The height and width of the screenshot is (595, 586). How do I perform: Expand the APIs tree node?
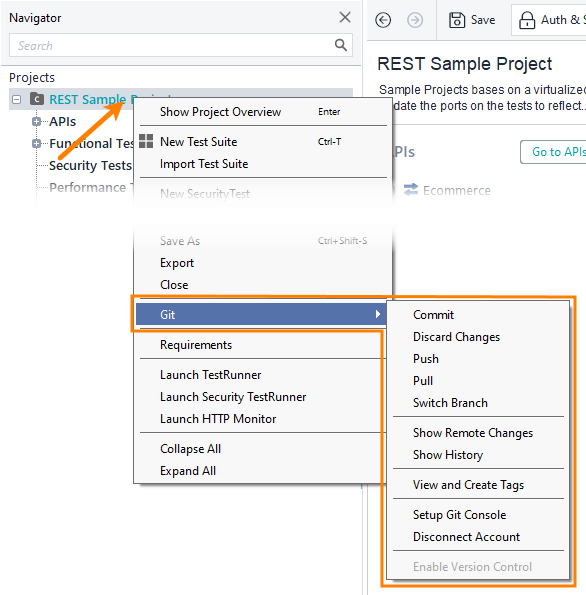click(36, 121)
